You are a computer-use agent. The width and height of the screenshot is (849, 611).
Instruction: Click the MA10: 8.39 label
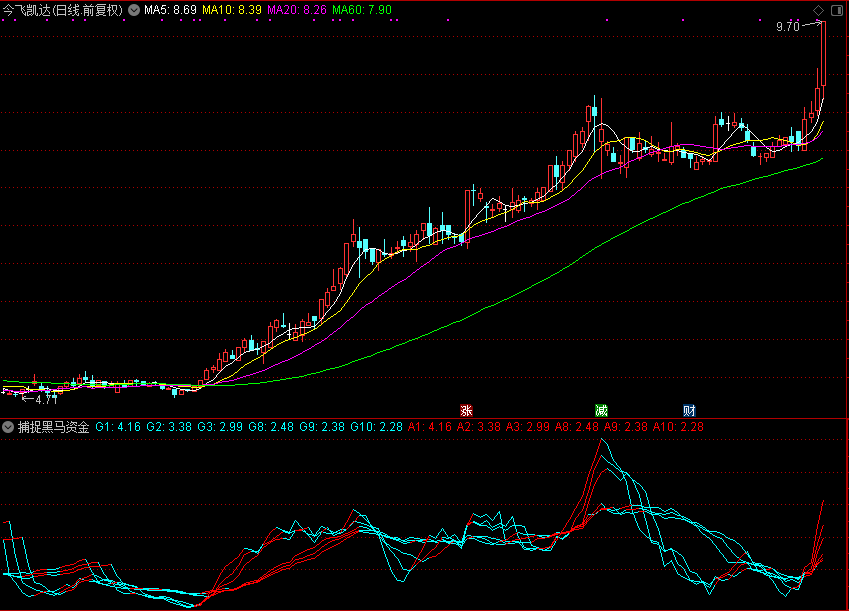(232, 10)
